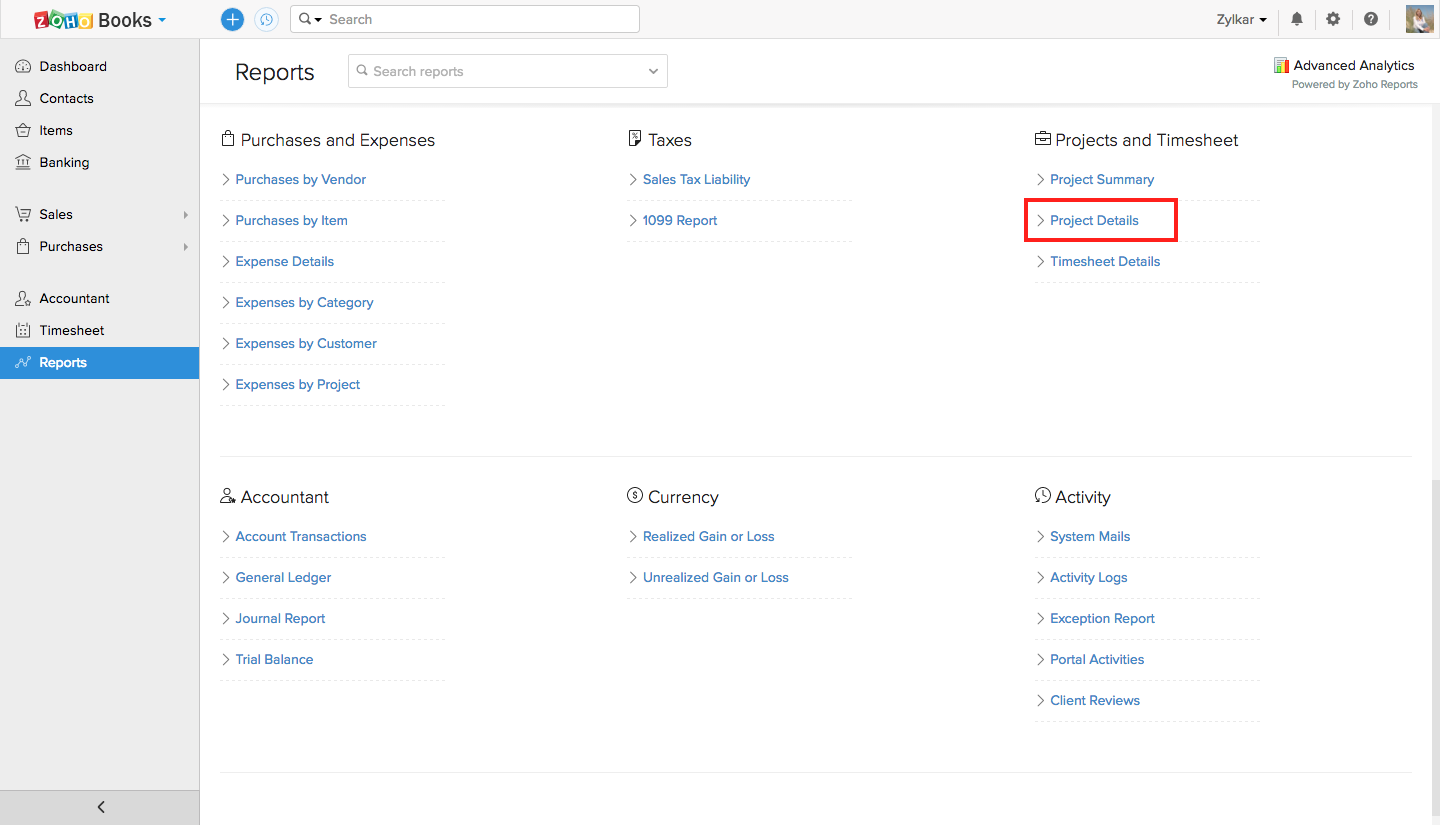Open the recent history clock icon
The height and width of the screenshot is (825, 1440).
pyautogui.click(x=266, y=19)
